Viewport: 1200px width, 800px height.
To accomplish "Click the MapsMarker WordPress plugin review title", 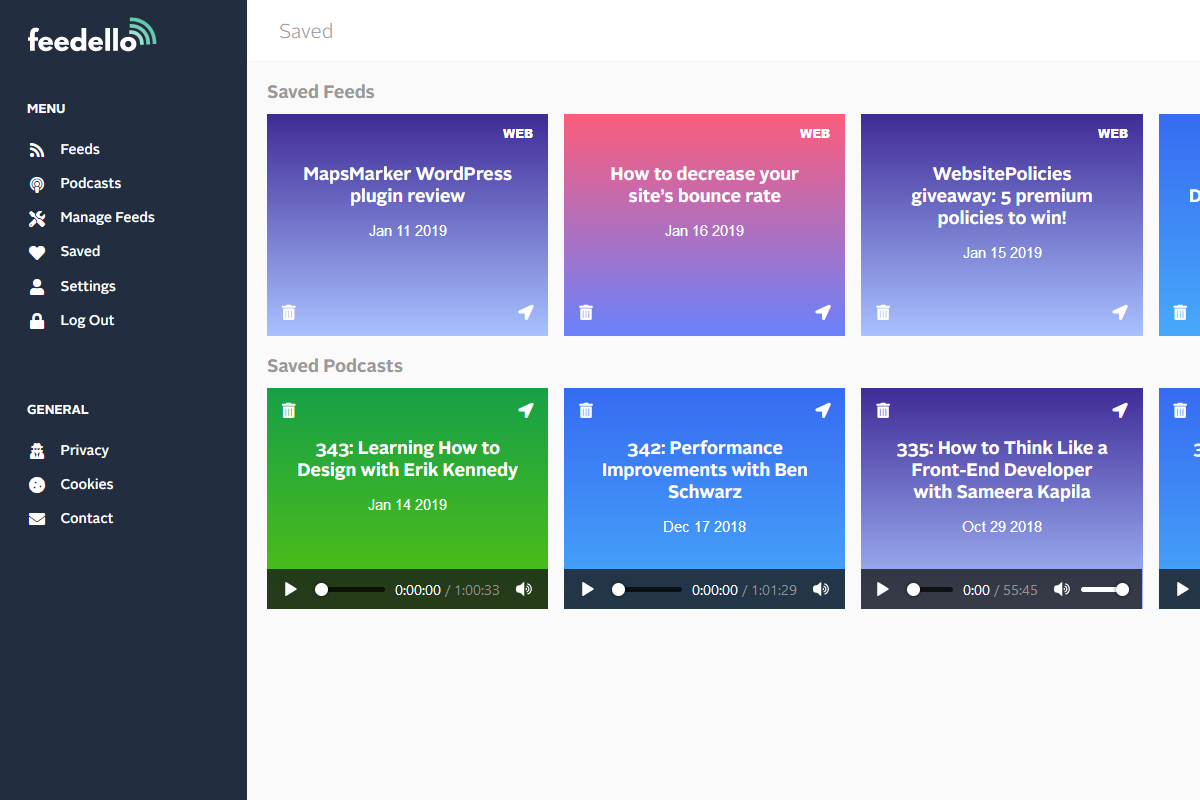I will (x=407, y=185).
